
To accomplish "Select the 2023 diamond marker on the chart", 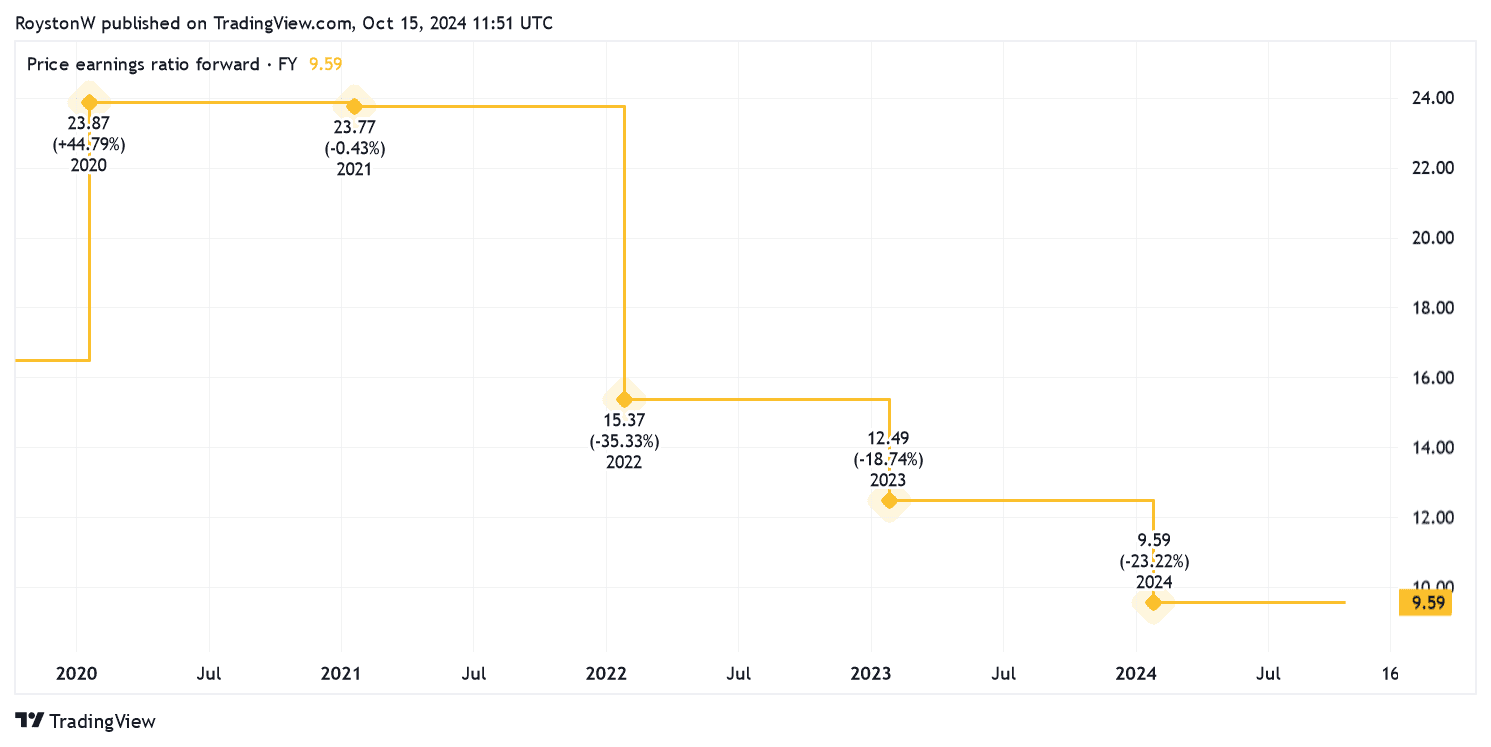I will [x=889, y=500].
